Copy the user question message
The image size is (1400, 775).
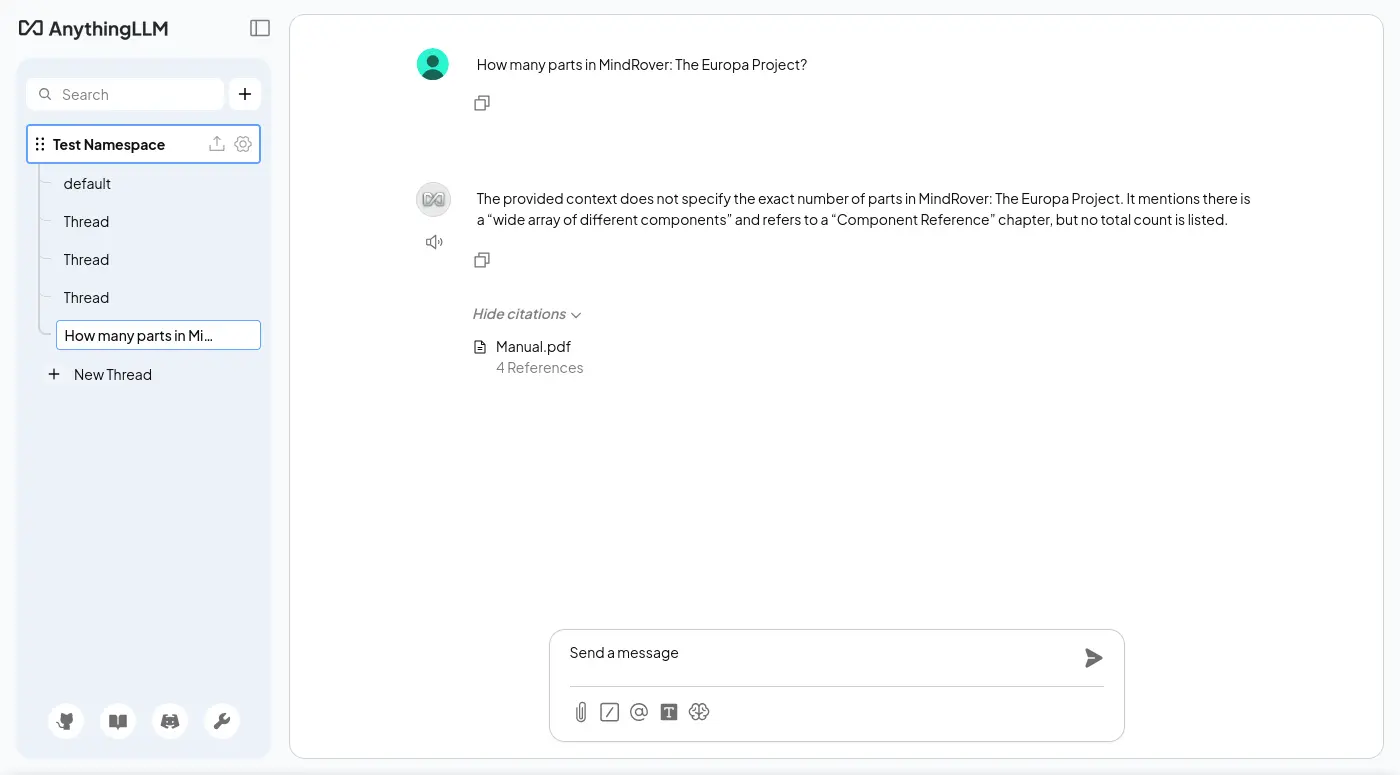482,103
